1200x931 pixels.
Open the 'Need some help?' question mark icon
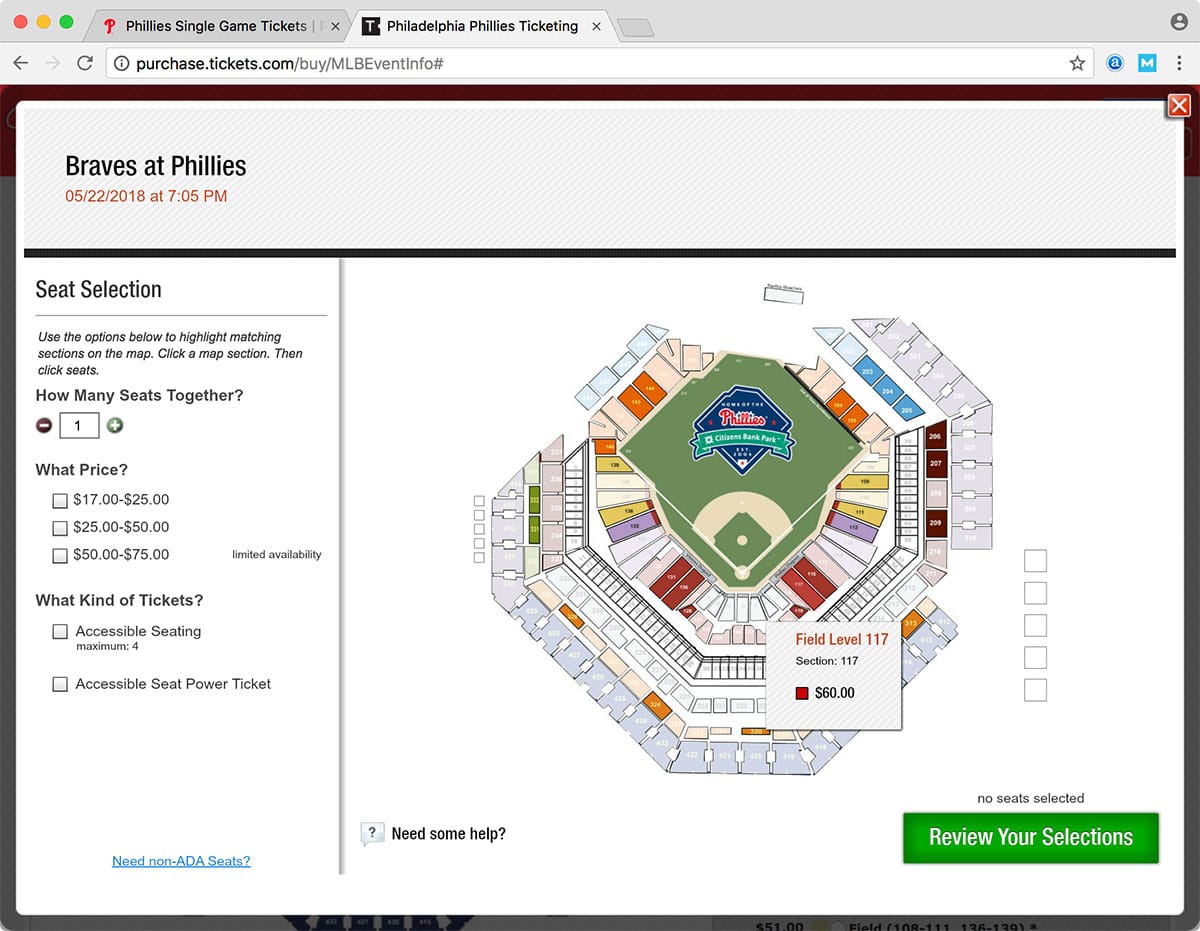372,832
